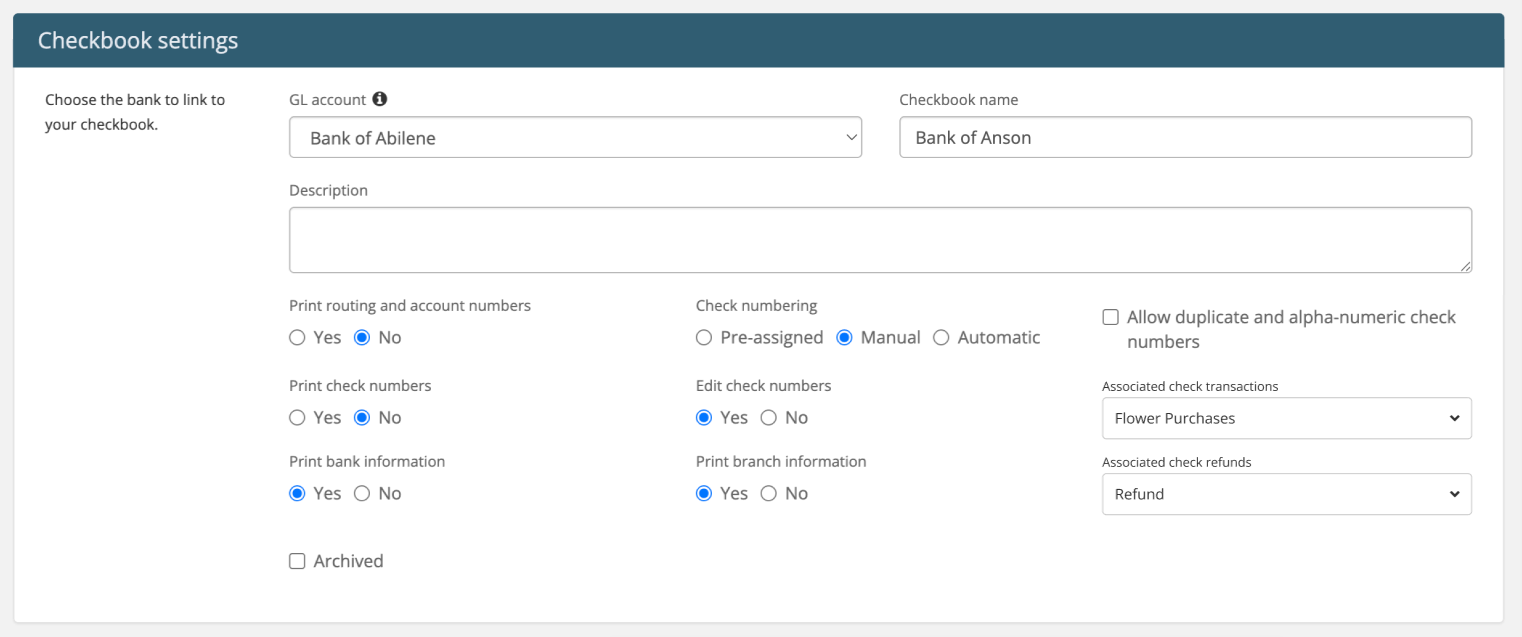Open the GL account dropdown

click(x=575, y=138)
